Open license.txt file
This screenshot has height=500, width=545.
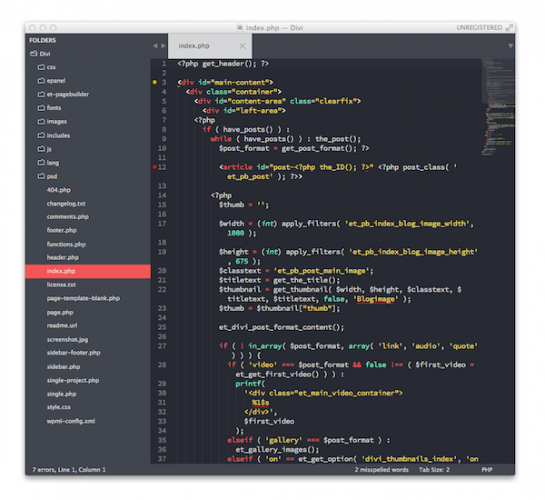pyautogui.click(x=61, y=285)
